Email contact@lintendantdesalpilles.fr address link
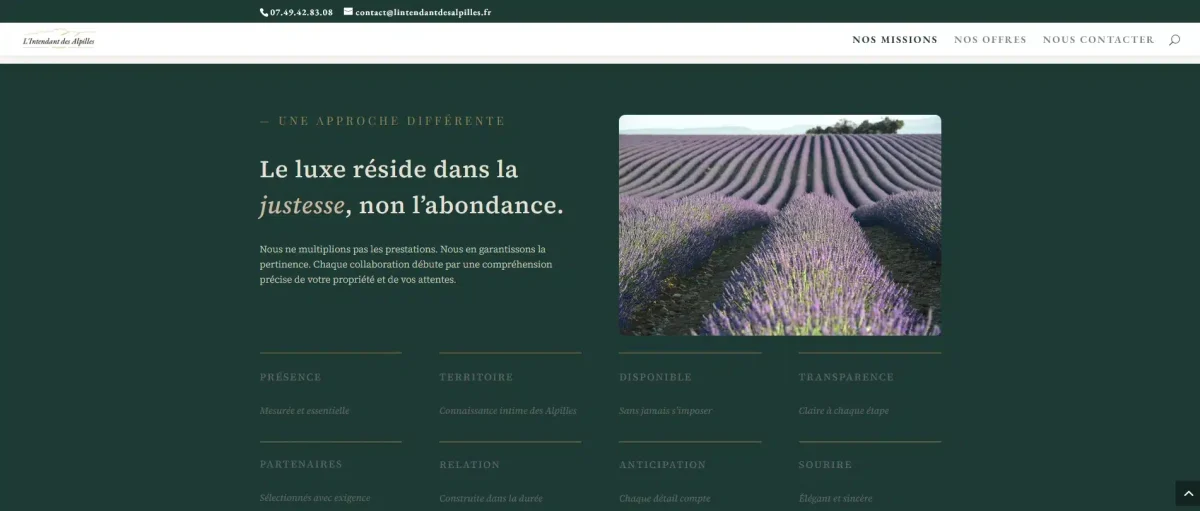Image resolution: width=1200 pixels, height=511 pixels. tap(423, 12)
